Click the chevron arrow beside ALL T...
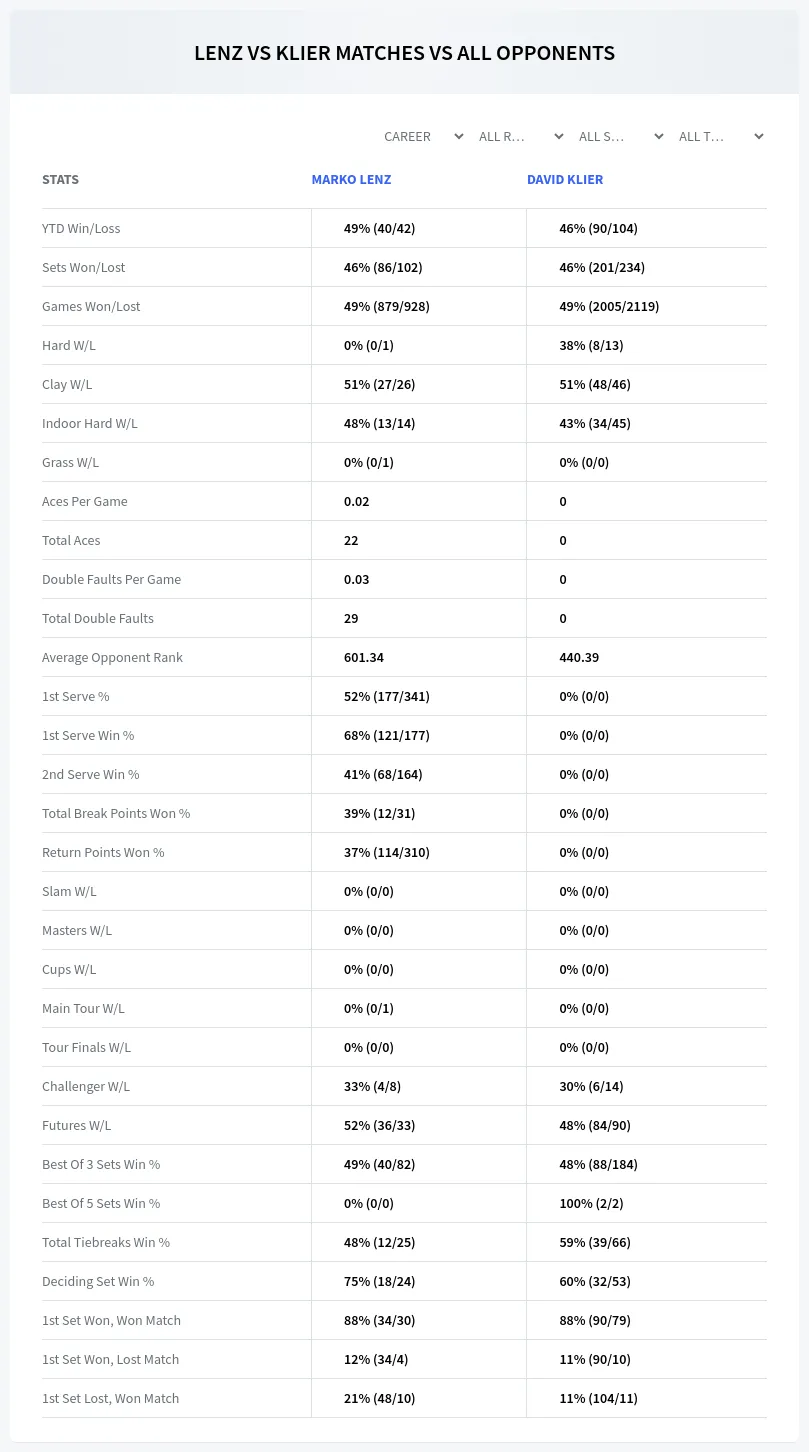 coord(758,136)
